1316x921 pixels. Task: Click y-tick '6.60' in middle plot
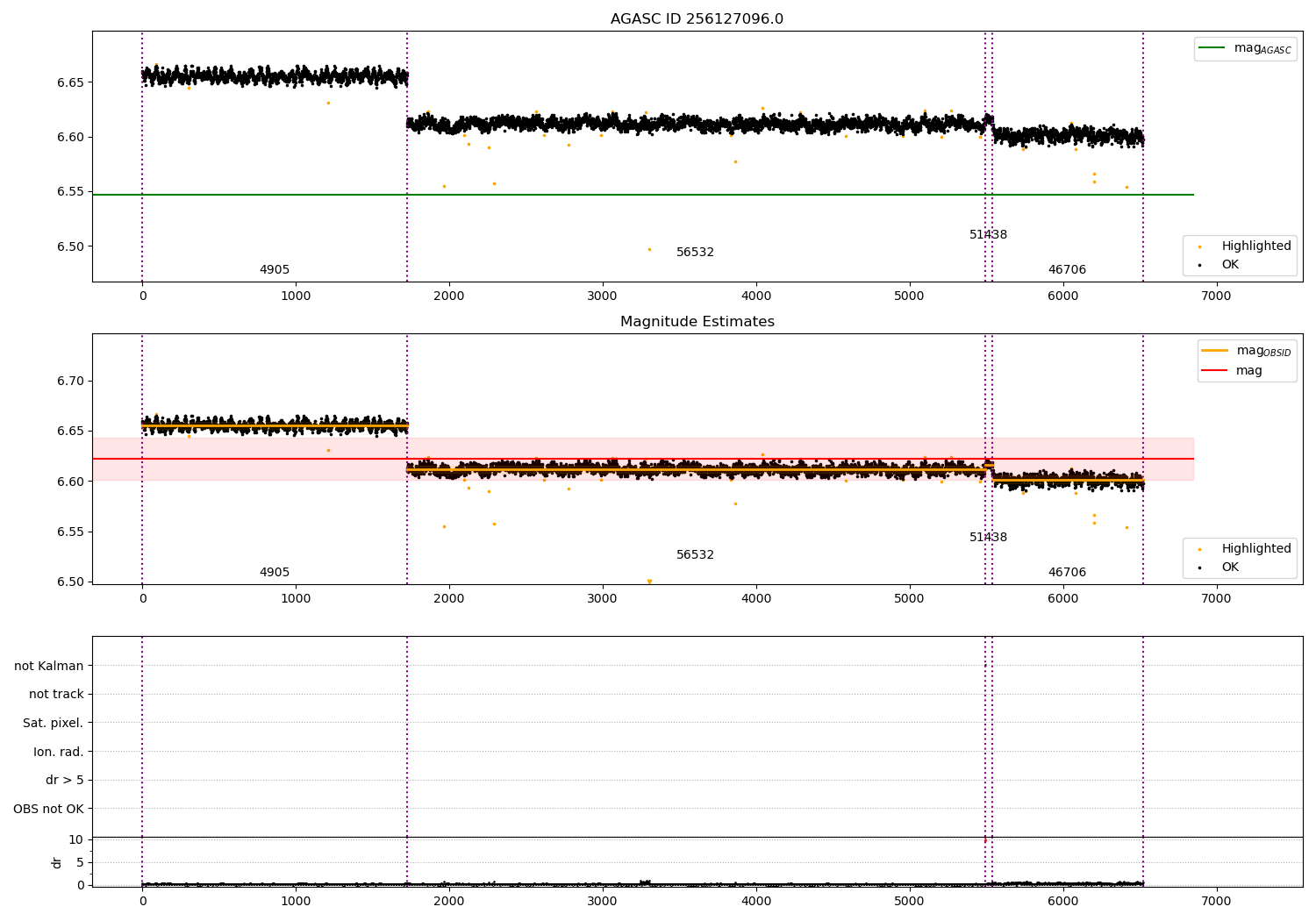(x=71, y=482)
